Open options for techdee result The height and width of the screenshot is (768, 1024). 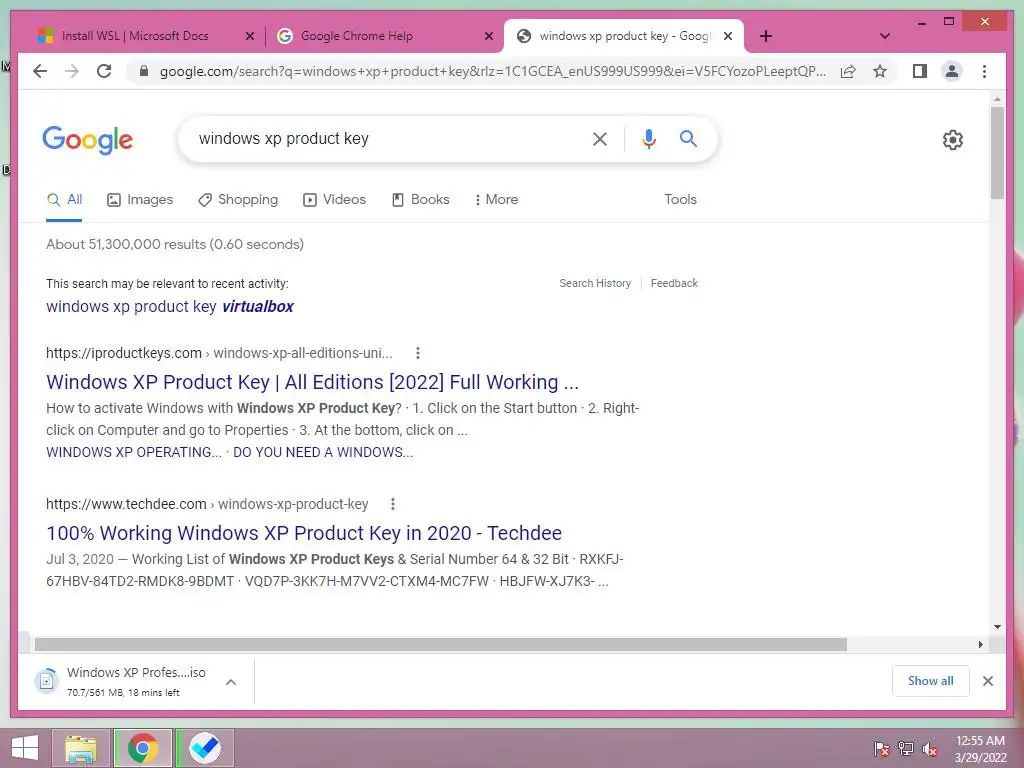(392, 504)
